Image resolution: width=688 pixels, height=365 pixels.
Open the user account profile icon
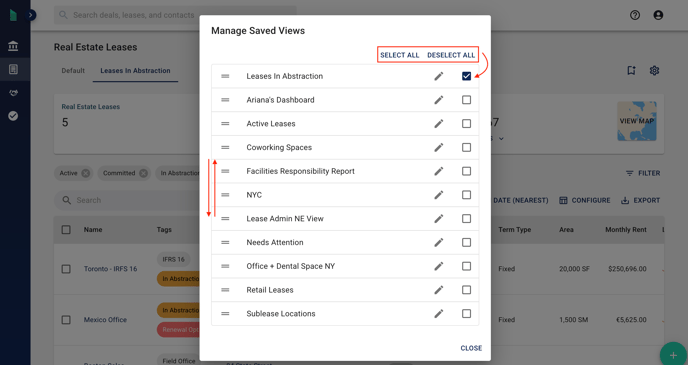(658, 15)
